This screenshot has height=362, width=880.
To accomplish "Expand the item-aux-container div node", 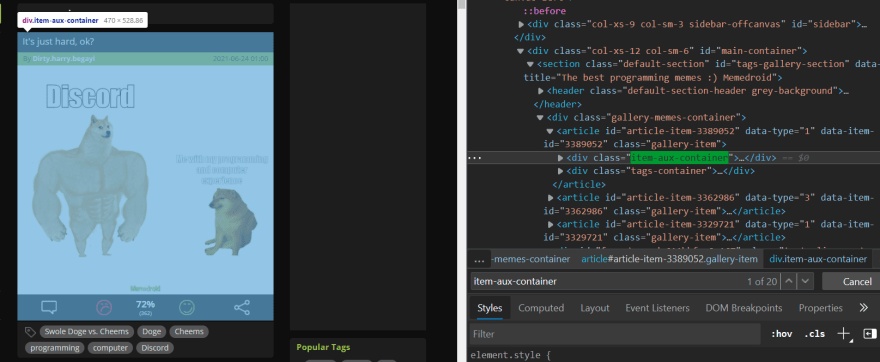I will [560, 158].
